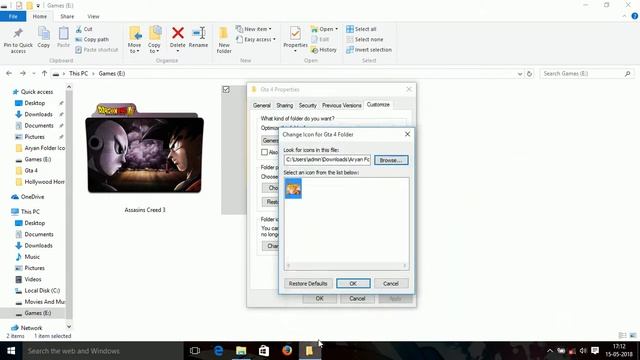
Task: Open the Sharing tab in Properties
Action: (x=284, y=105)
